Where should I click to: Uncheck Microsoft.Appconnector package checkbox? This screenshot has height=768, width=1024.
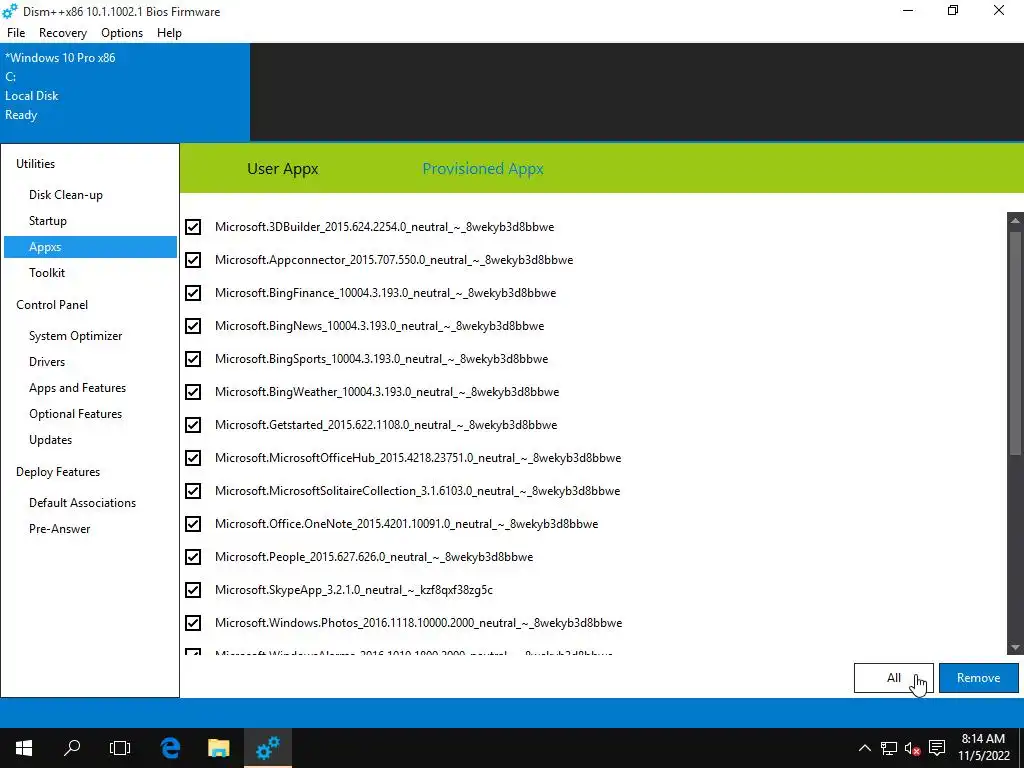(193, 260)
